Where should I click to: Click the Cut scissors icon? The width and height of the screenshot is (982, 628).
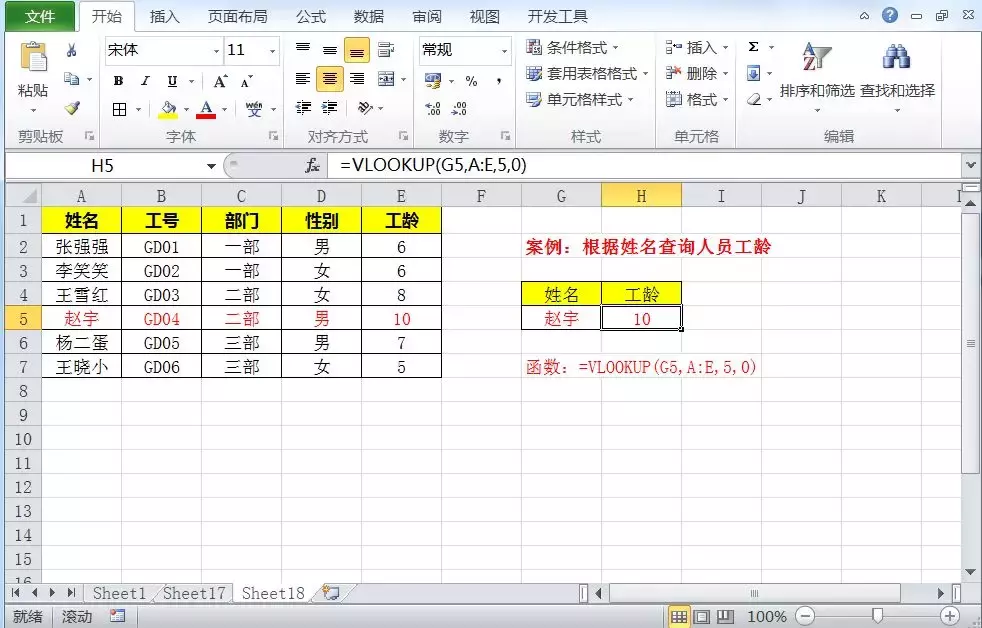pyautogui.click(x=71, y=50)
